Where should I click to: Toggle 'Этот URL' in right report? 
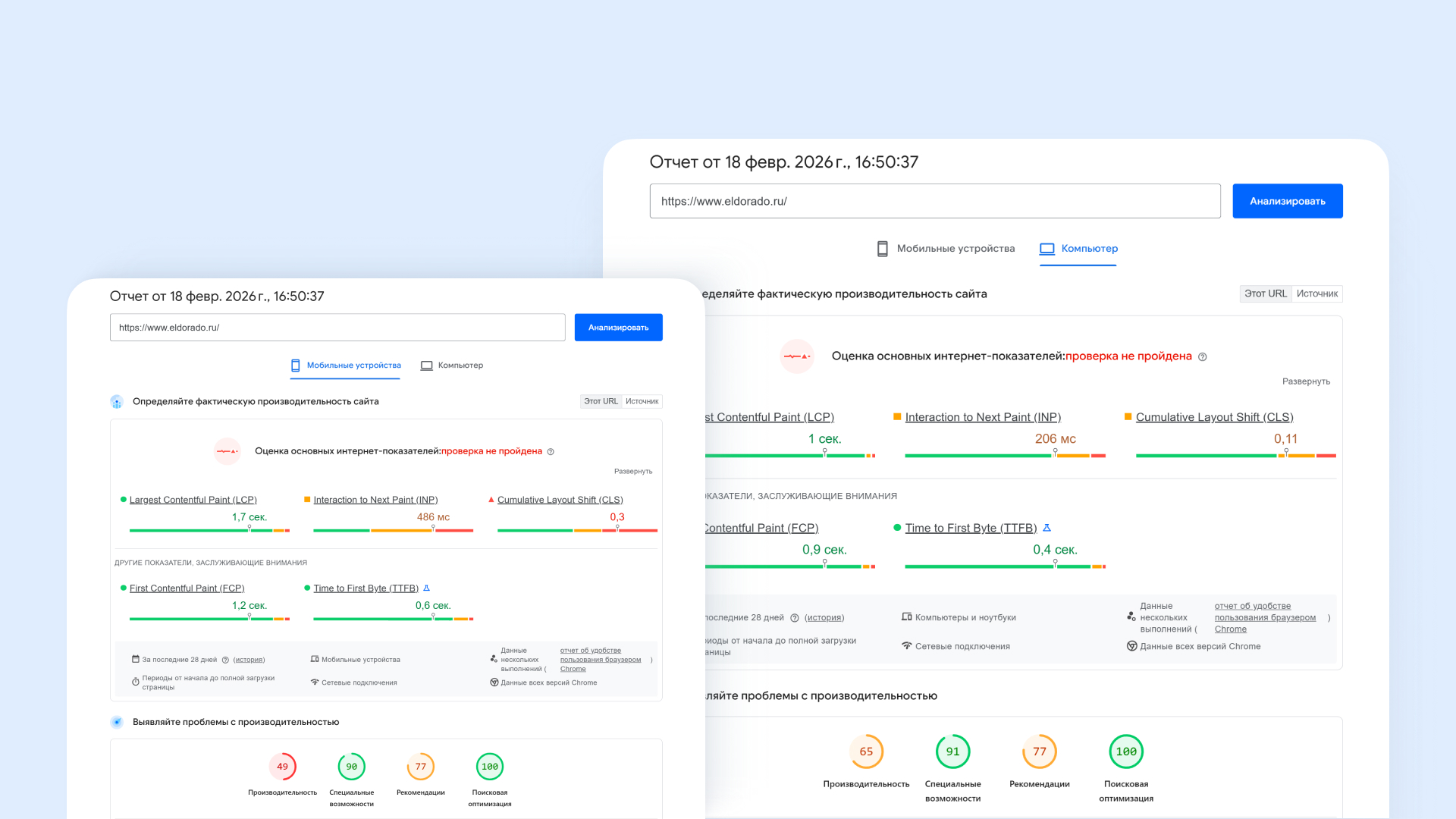1265,294
